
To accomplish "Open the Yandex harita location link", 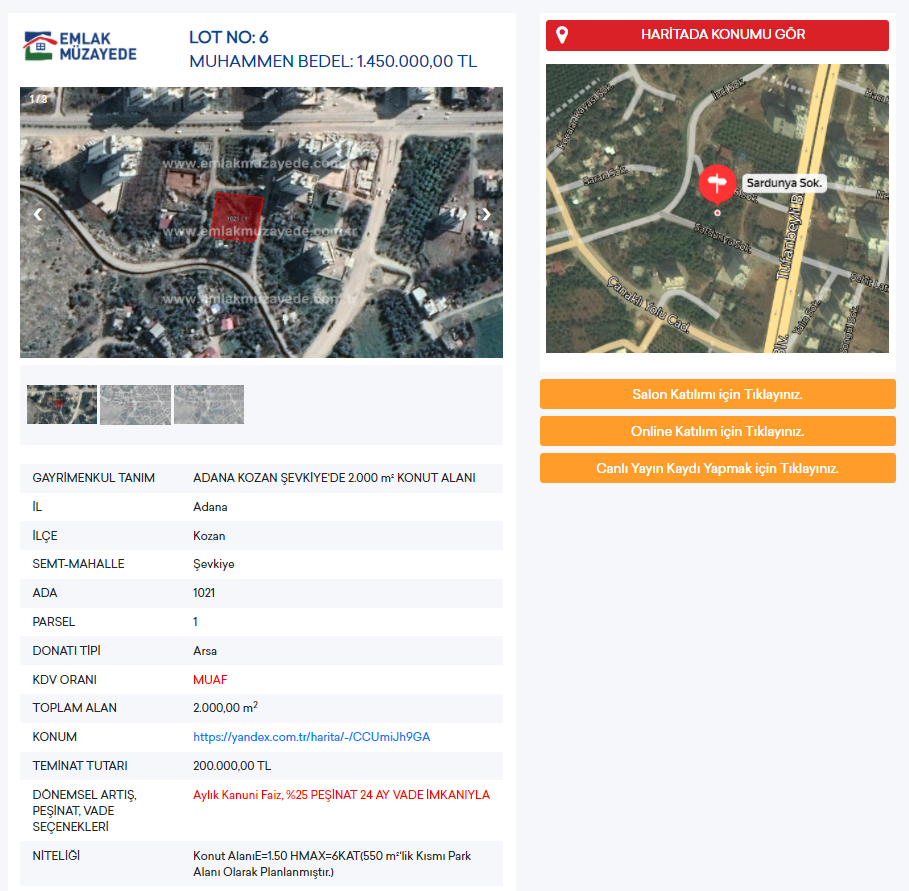I will pos(311,737).
